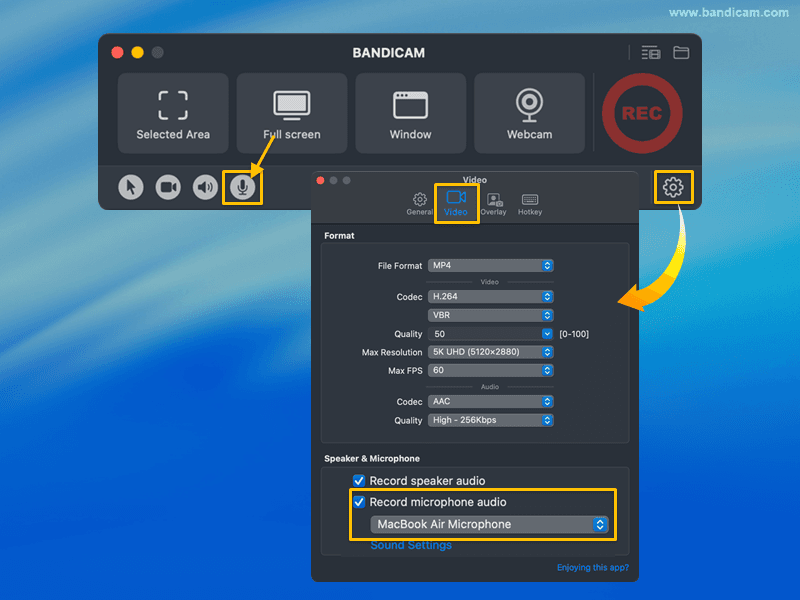The image size is (800, 600).
Task: Toggle the webcam overlay camera icon
Action: pos(168,187)
